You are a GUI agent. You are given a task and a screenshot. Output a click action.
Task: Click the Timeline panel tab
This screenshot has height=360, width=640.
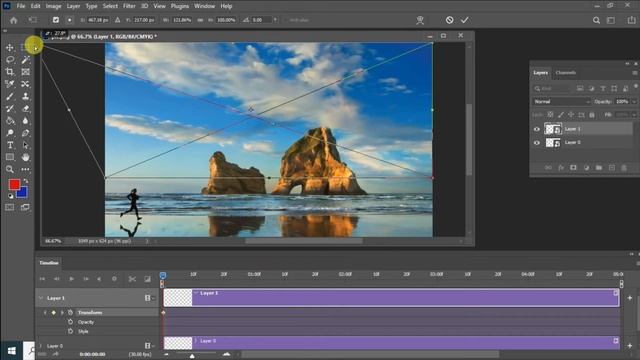click(x=49, y=263)
